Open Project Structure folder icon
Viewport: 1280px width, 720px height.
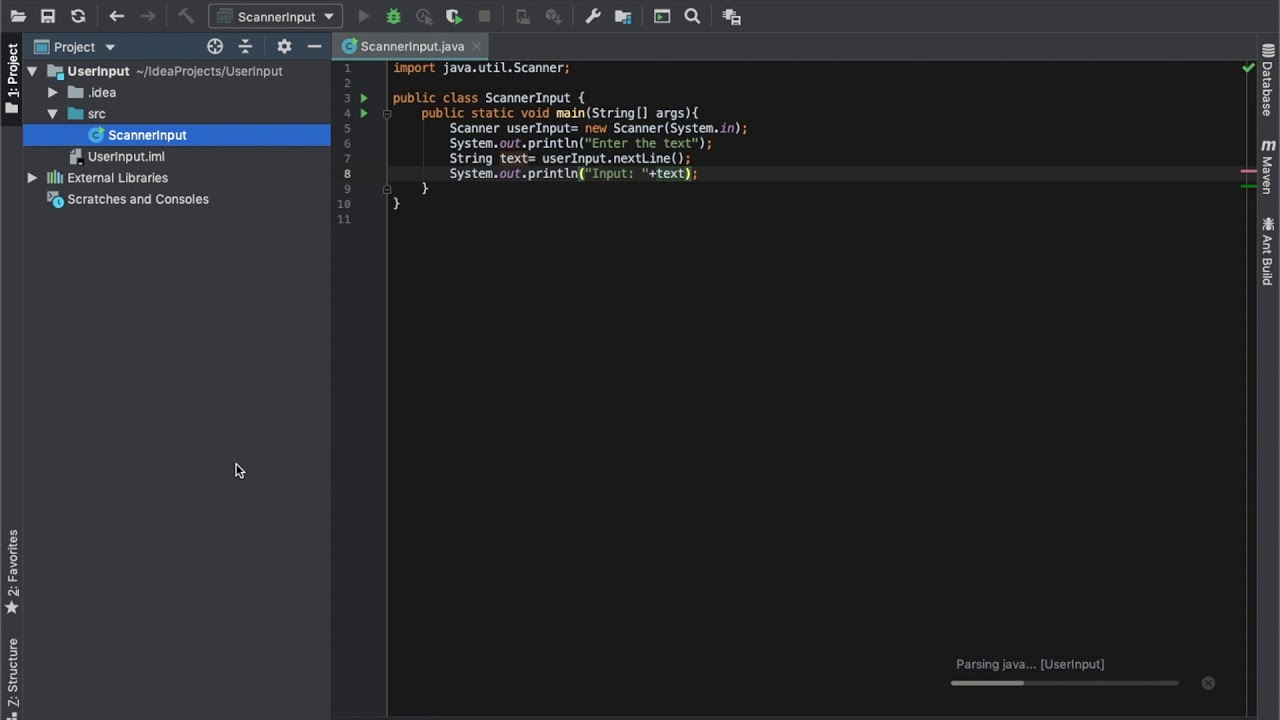(x=623, y=16)
